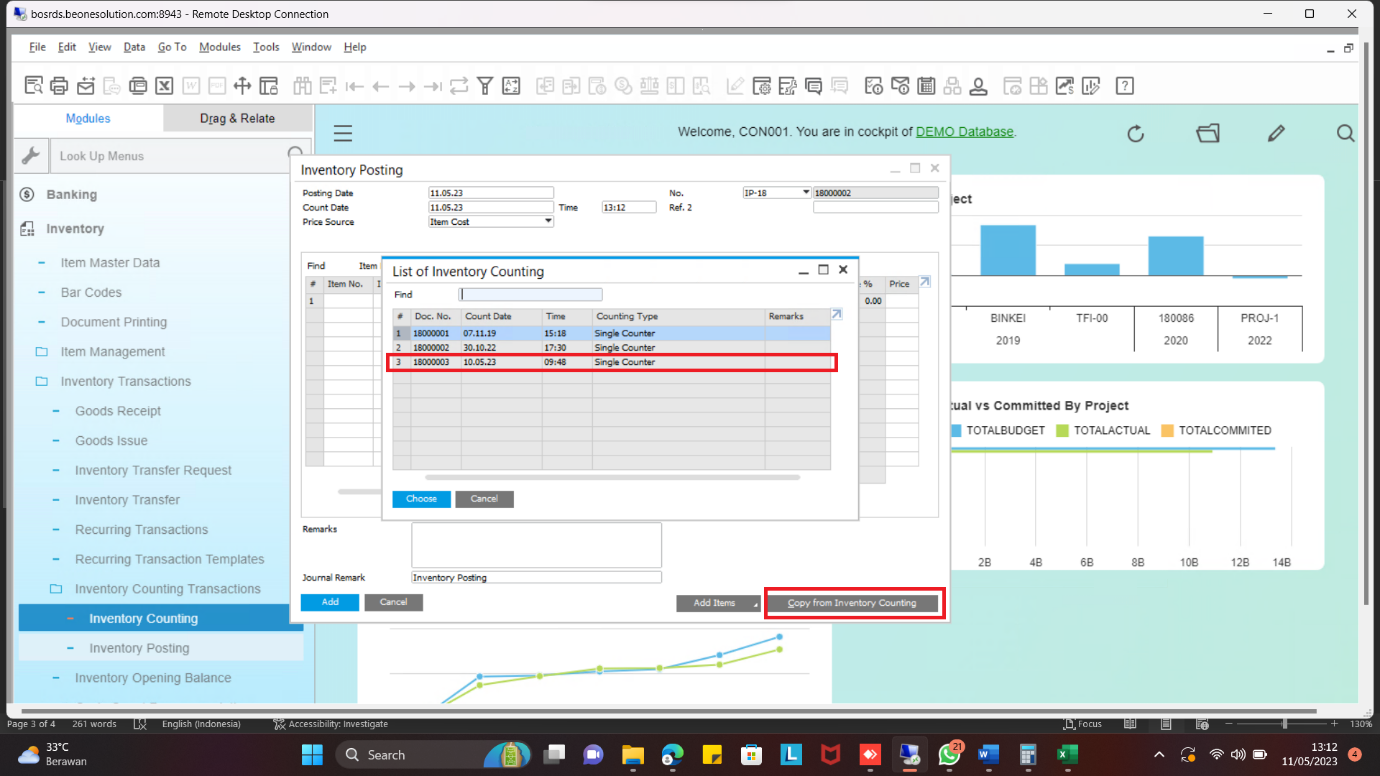Open the IP-18 series dropdown
Viewport: 1380px width, 776px height.
pyautogui.click(x=806, y=192)
